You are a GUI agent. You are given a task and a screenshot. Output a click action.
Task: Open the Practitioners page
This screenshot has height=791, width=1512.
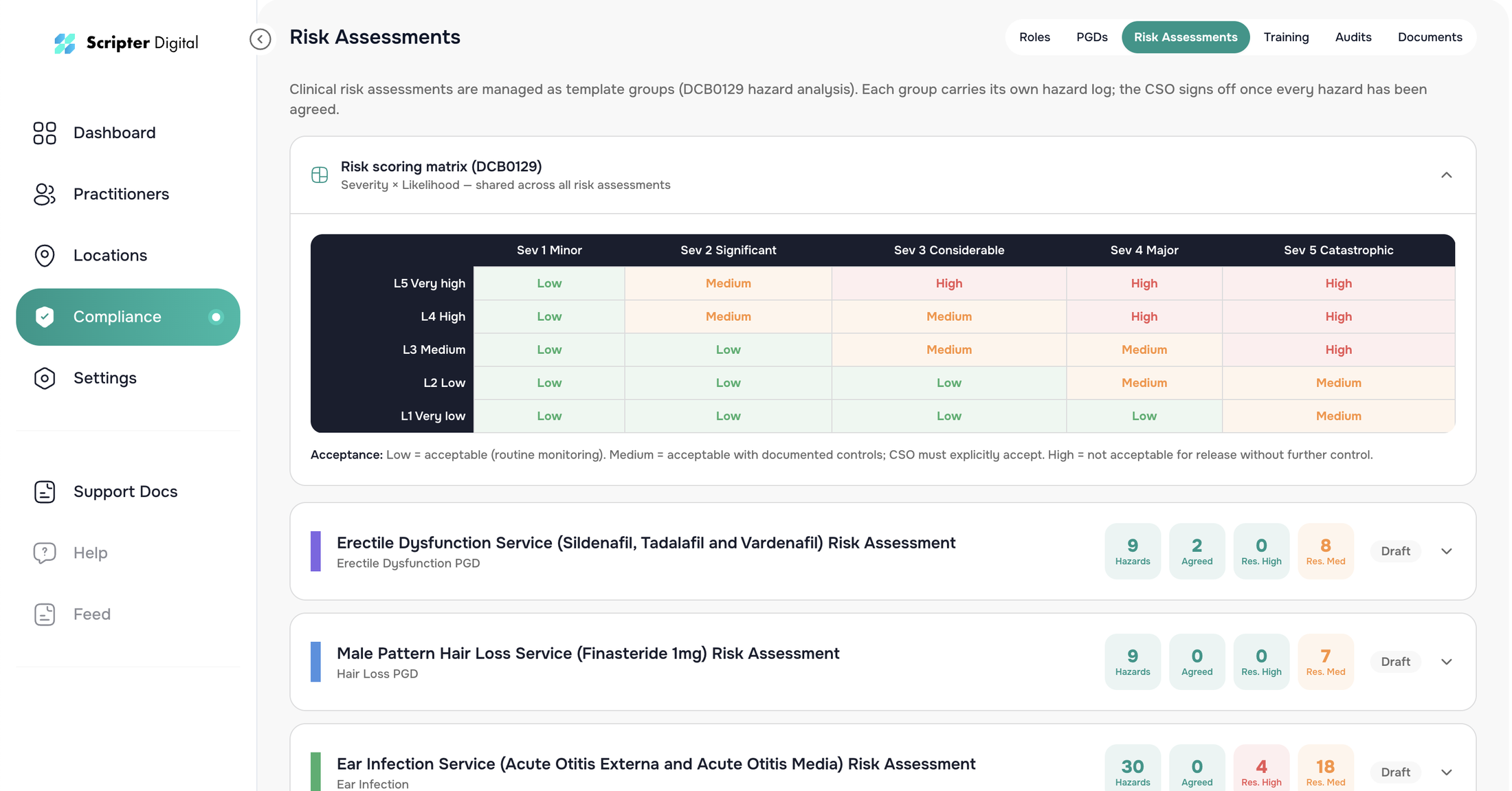128,194
